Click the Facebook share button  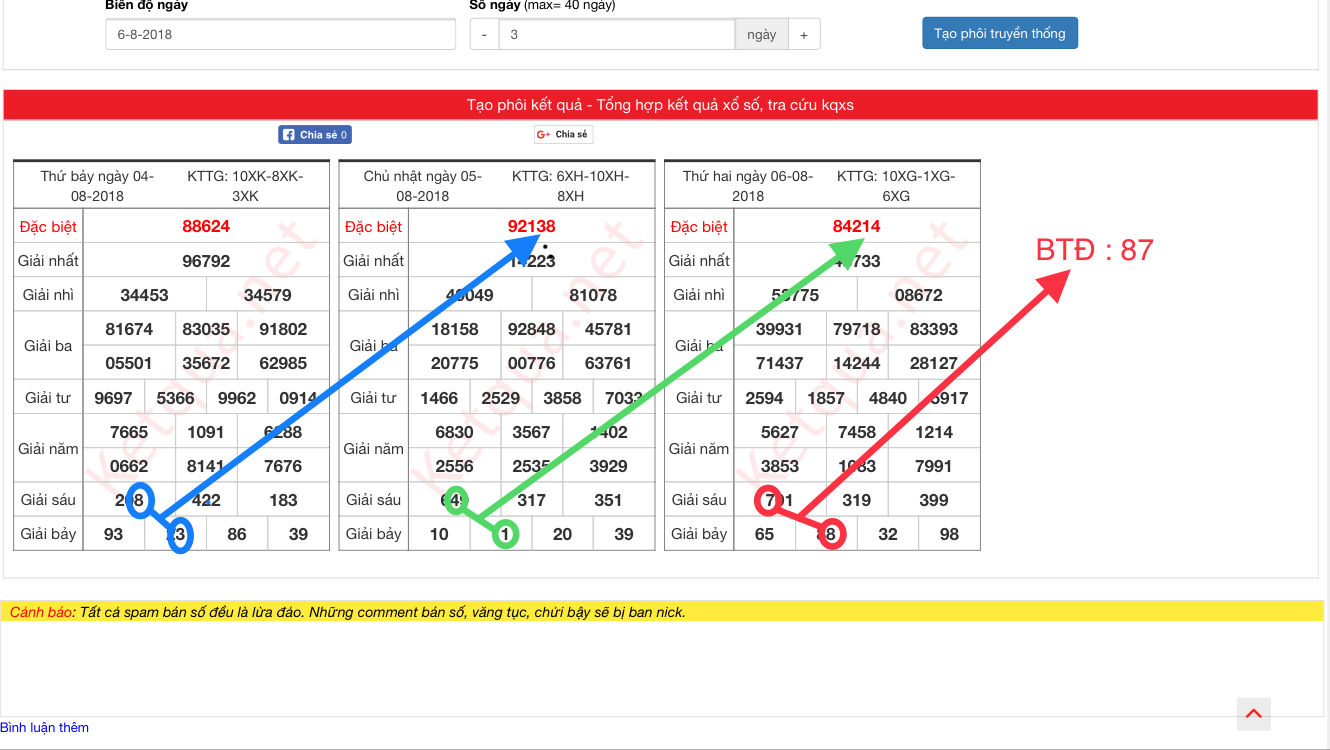point(315,134)
